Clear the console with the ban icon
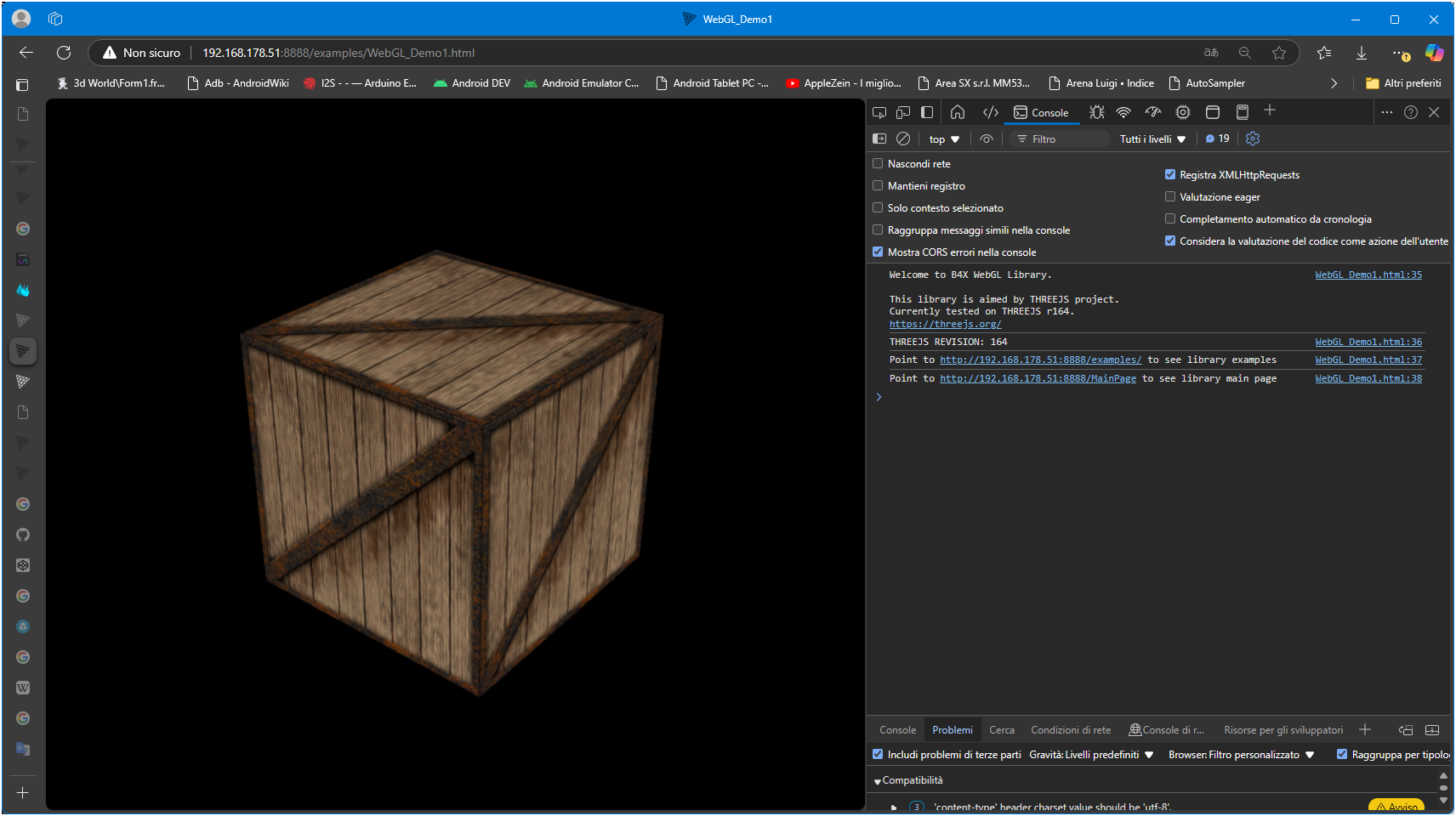 (x=903, y=139)
